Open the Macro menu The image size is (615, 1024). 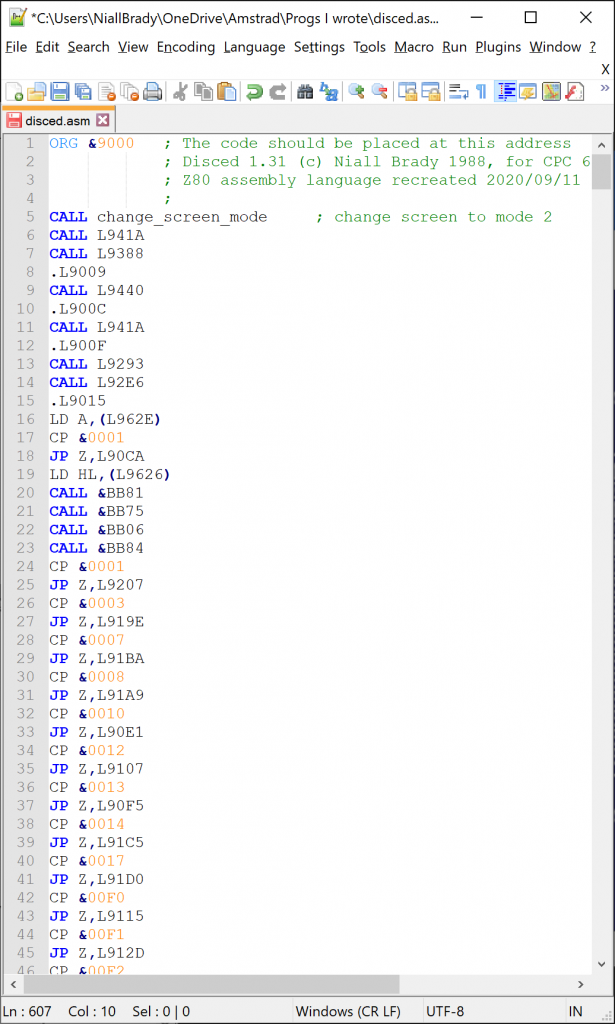click(414, 47)
